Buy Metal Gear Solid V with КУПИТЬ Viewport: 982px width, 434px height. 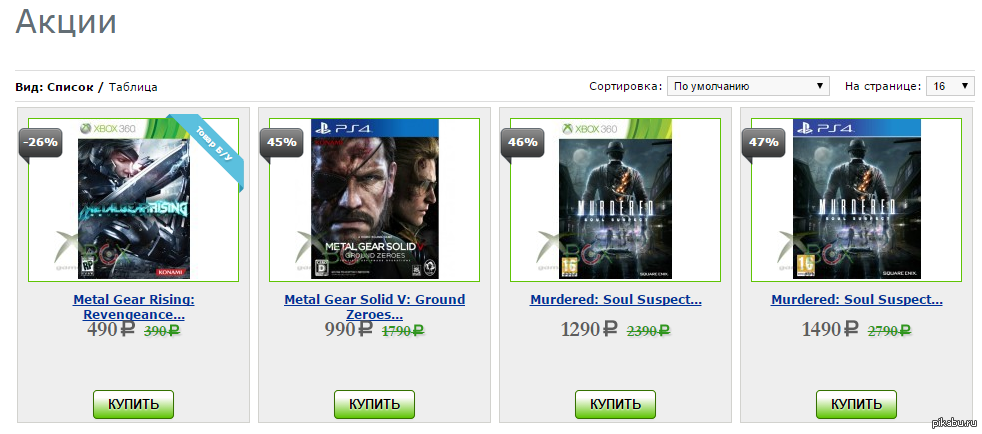pos(375,404)
